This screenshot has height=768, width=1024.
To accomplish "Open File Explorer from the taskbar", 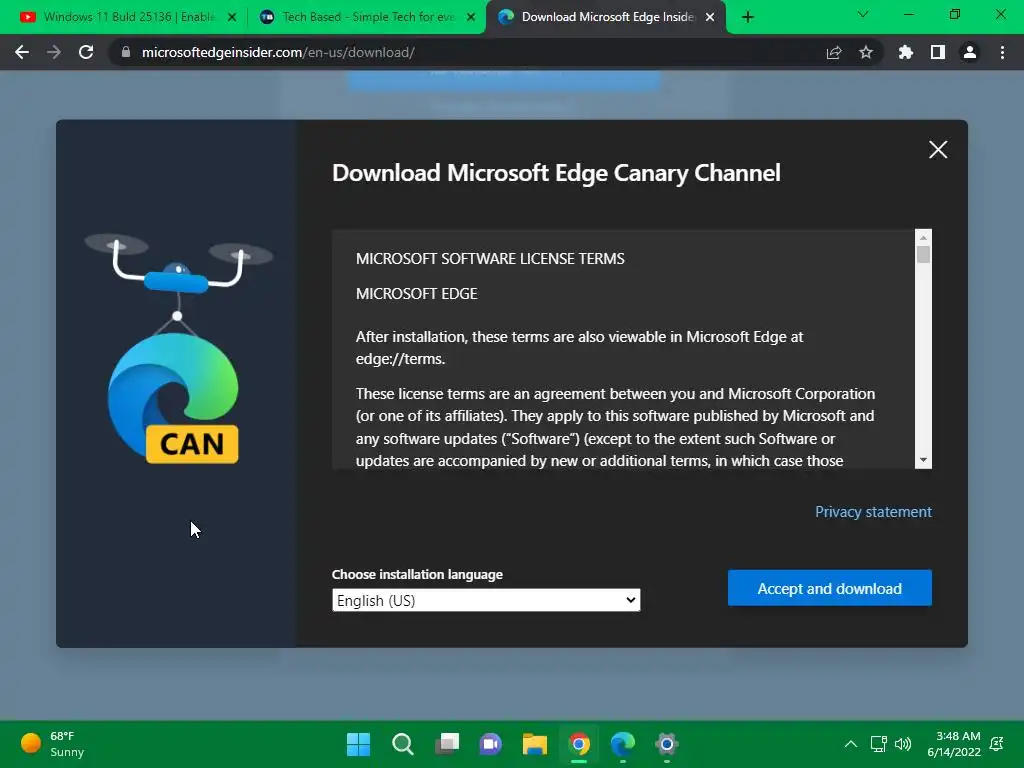I will 535,744.
